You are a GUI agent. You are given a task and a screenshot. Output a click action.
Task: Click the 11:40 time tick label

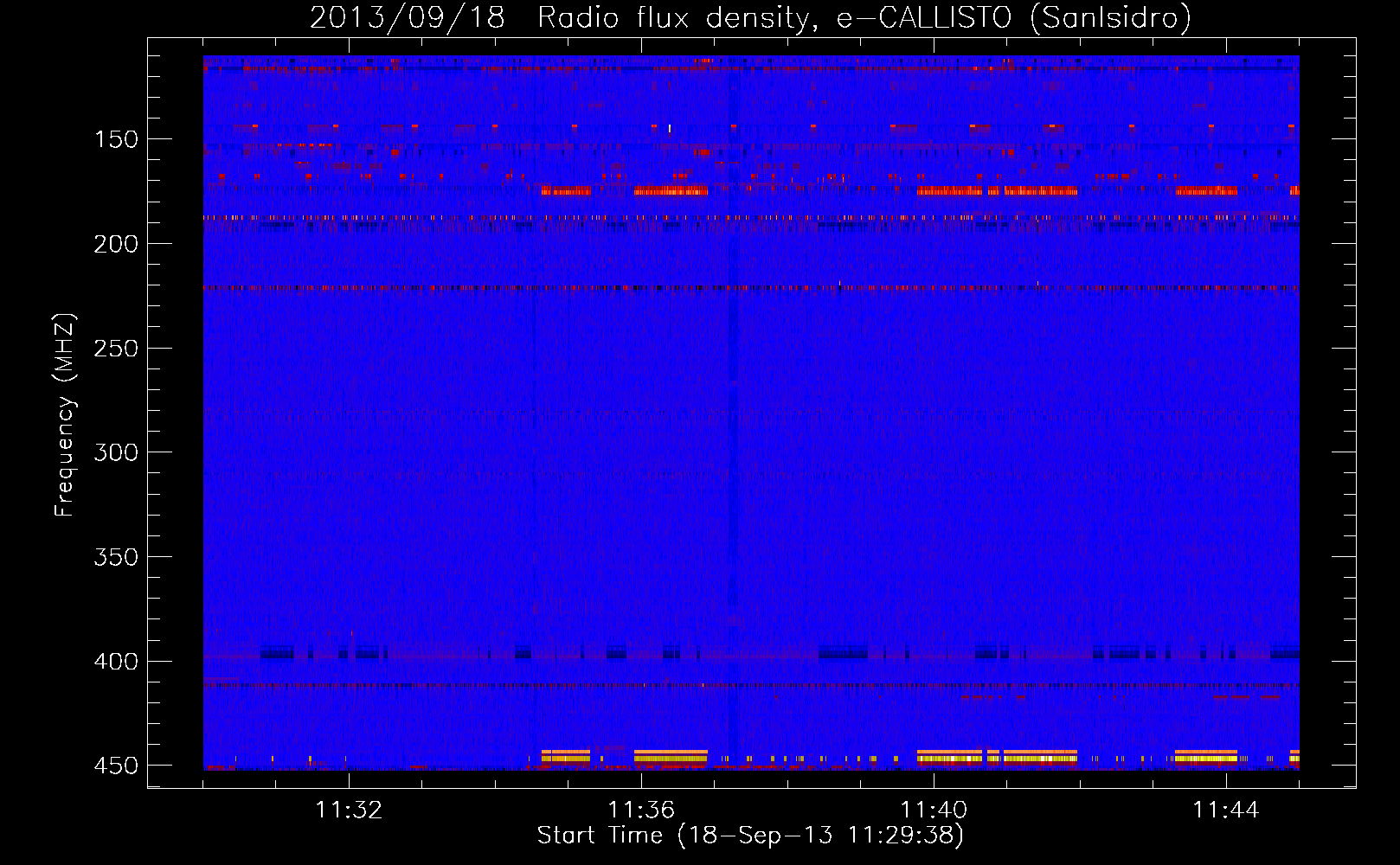pos(934,811)
